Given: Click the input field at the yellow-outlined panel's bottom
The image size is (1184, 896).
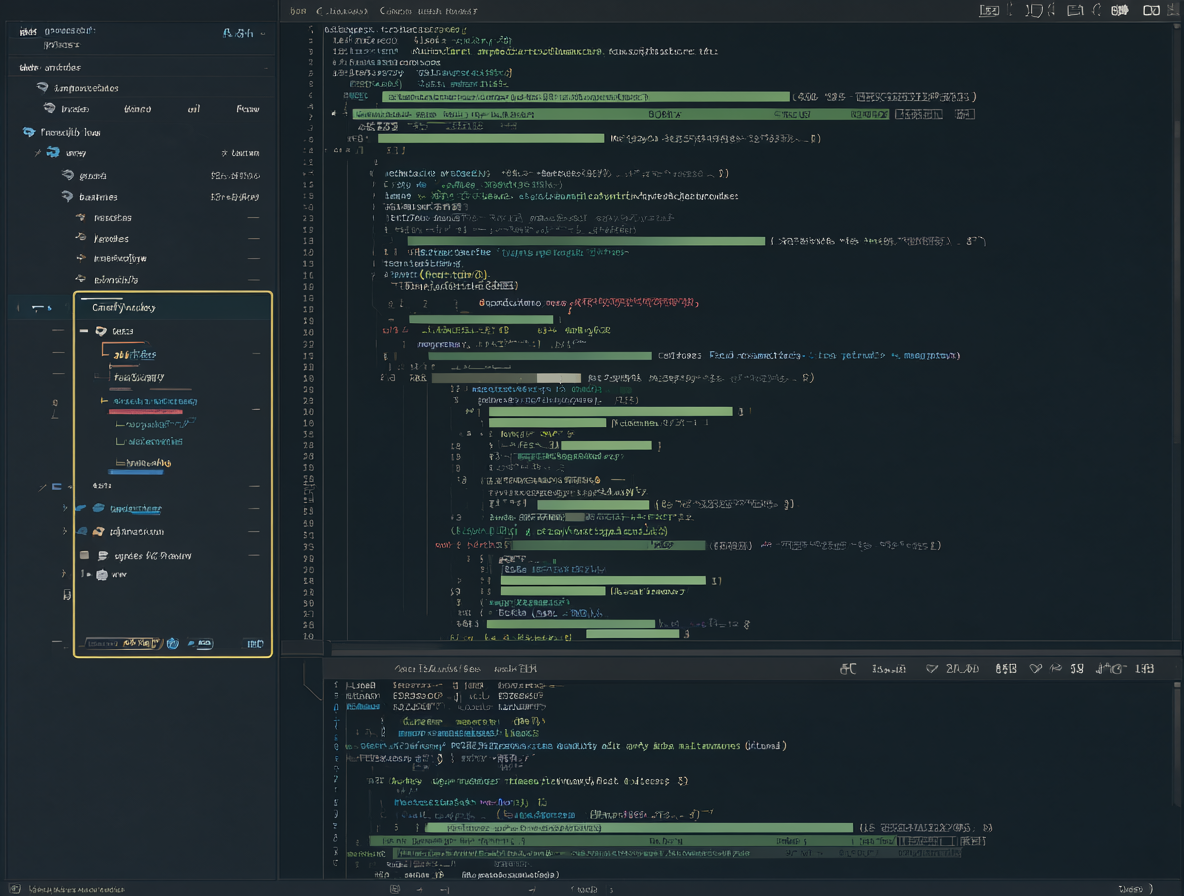Looking at the screenshot, I should (122, 643).
